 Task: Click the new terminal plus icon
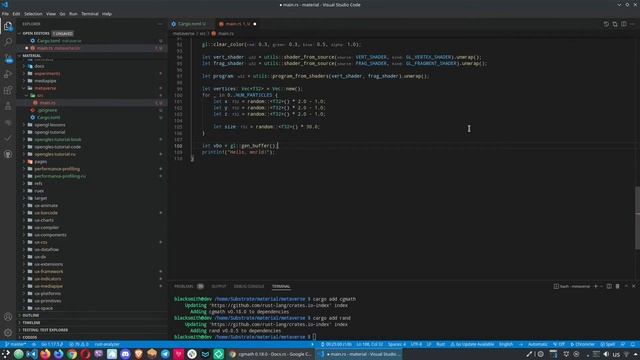point(596,286)
